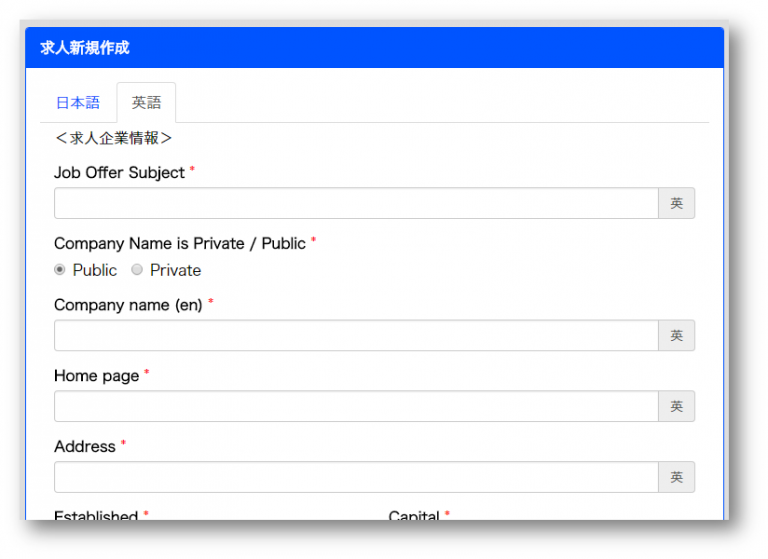Click the 英 badge beside Job Offer Subject
Image resolution: width=768 pixels, height=559 pixels.
click(676, 203)
